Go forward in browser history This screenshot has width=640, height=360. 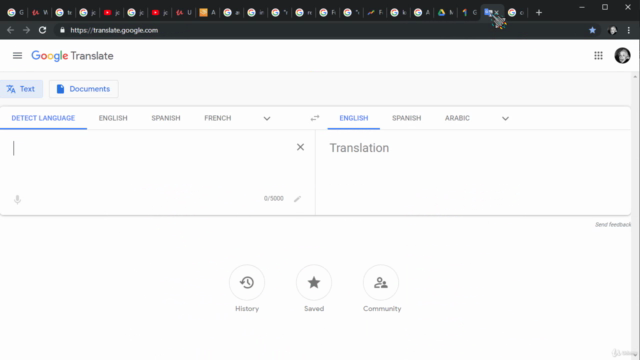click(26, 30)
